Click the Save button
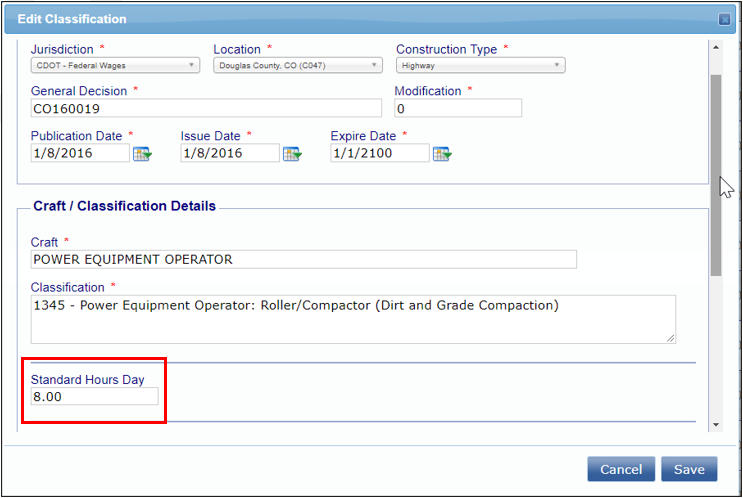 [689, 469]
